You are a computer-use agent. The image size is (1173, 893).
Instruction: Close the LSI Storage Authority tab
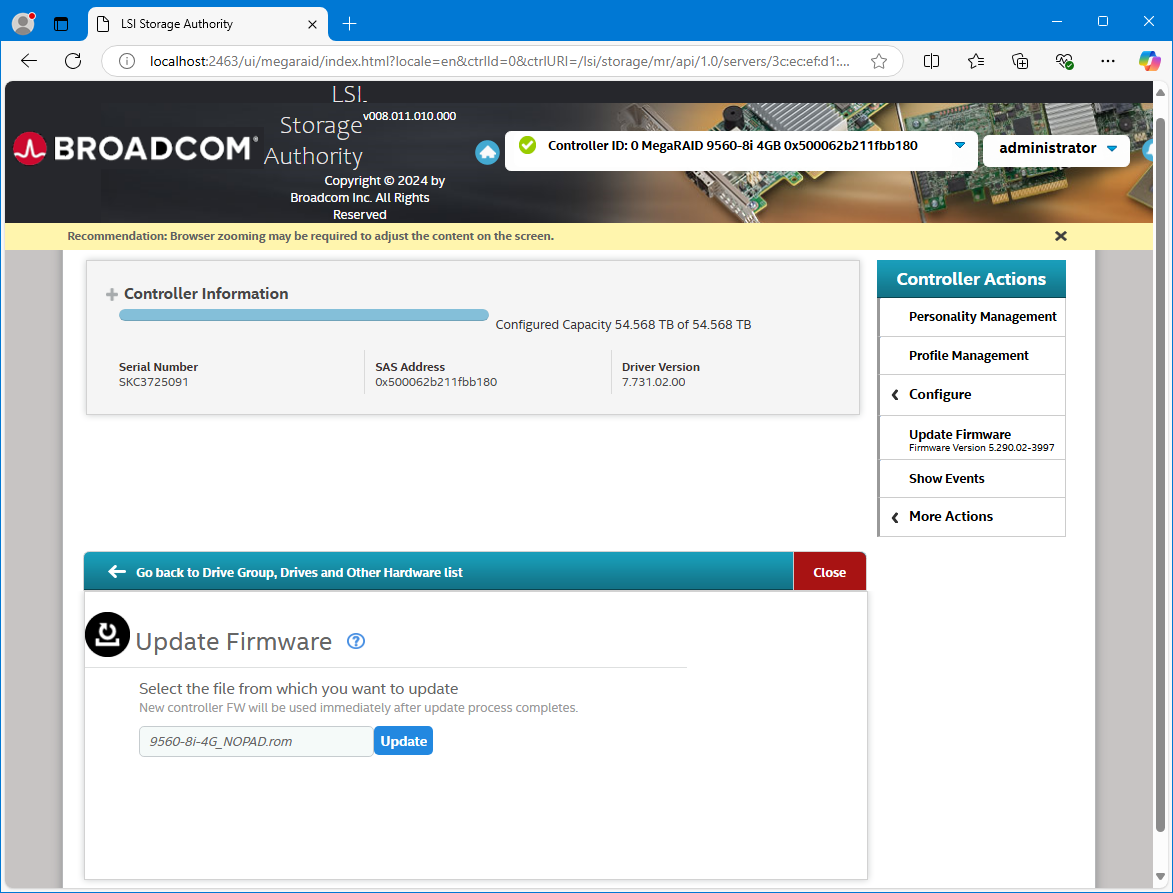pyautogui.click(x=313, y=24)
